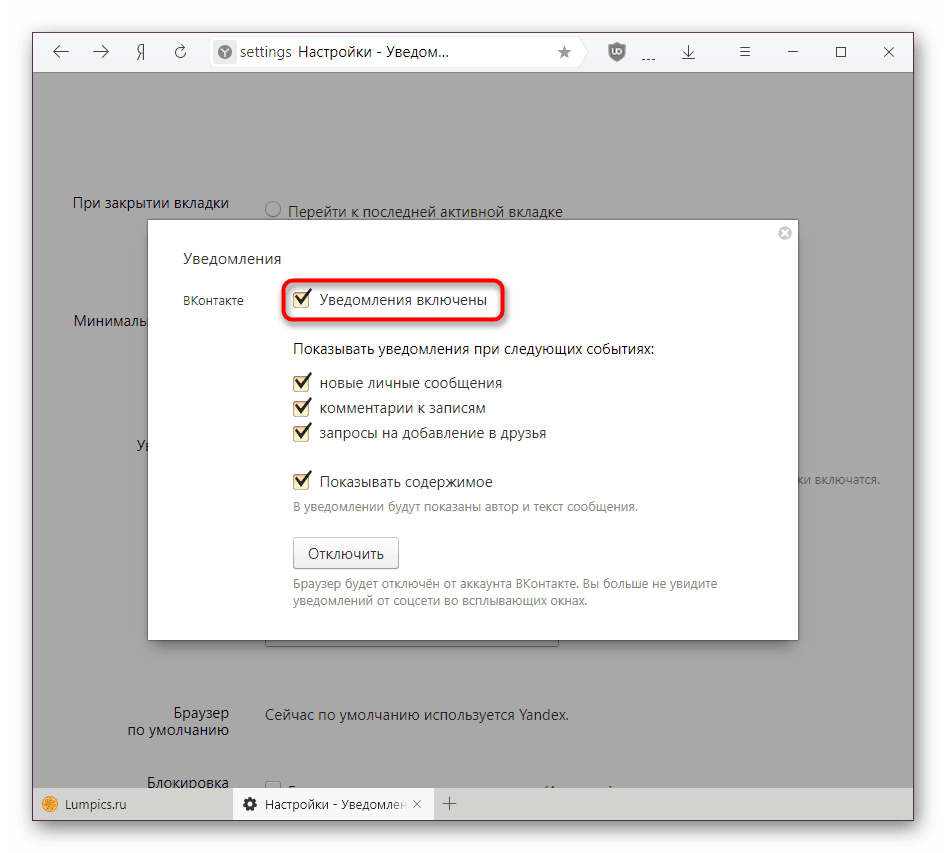Open the Yandex home page via the Я icon

141,52
